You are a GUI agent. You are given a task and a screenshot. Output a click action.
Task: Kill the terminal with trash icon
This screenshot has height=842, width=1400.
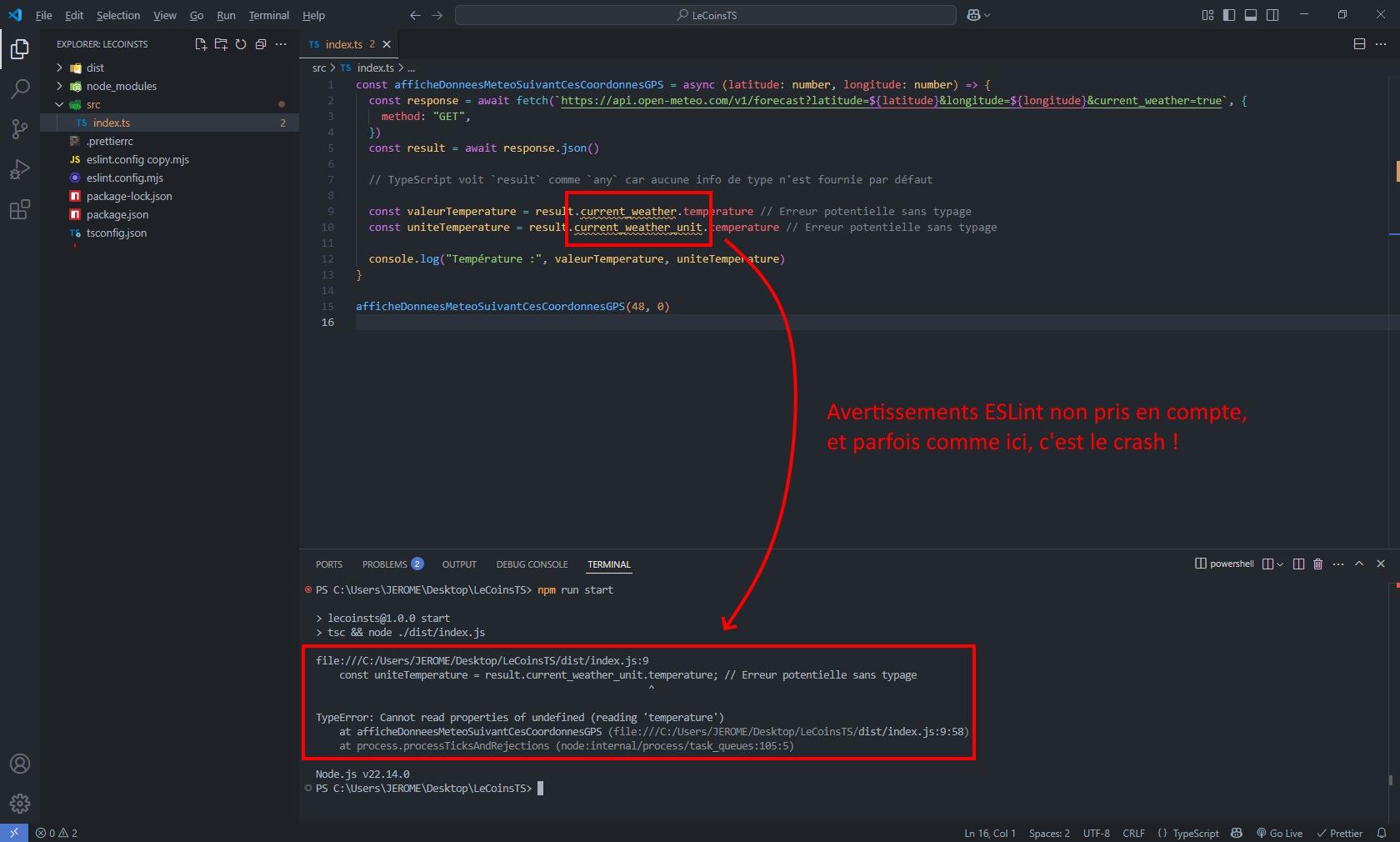point(1318,564)
